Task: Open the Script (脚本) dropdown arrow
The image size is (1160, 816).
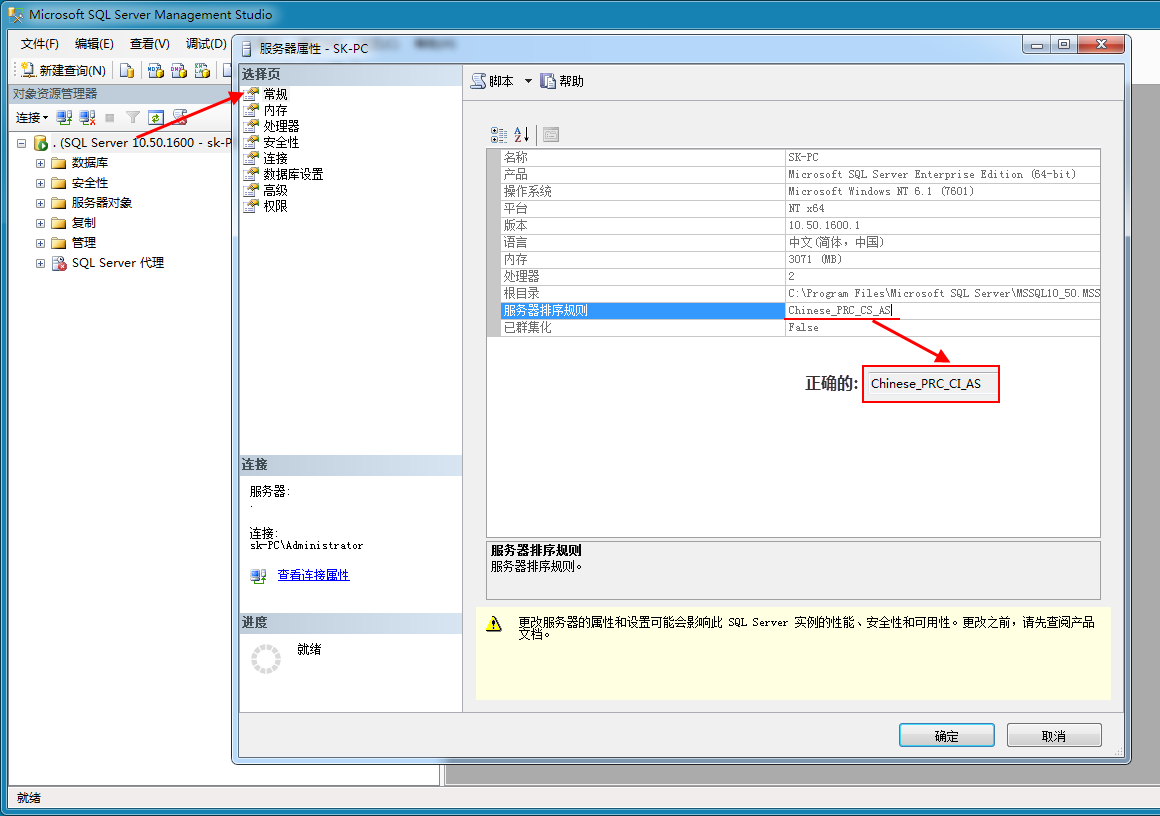Action: tap(528, 81)
